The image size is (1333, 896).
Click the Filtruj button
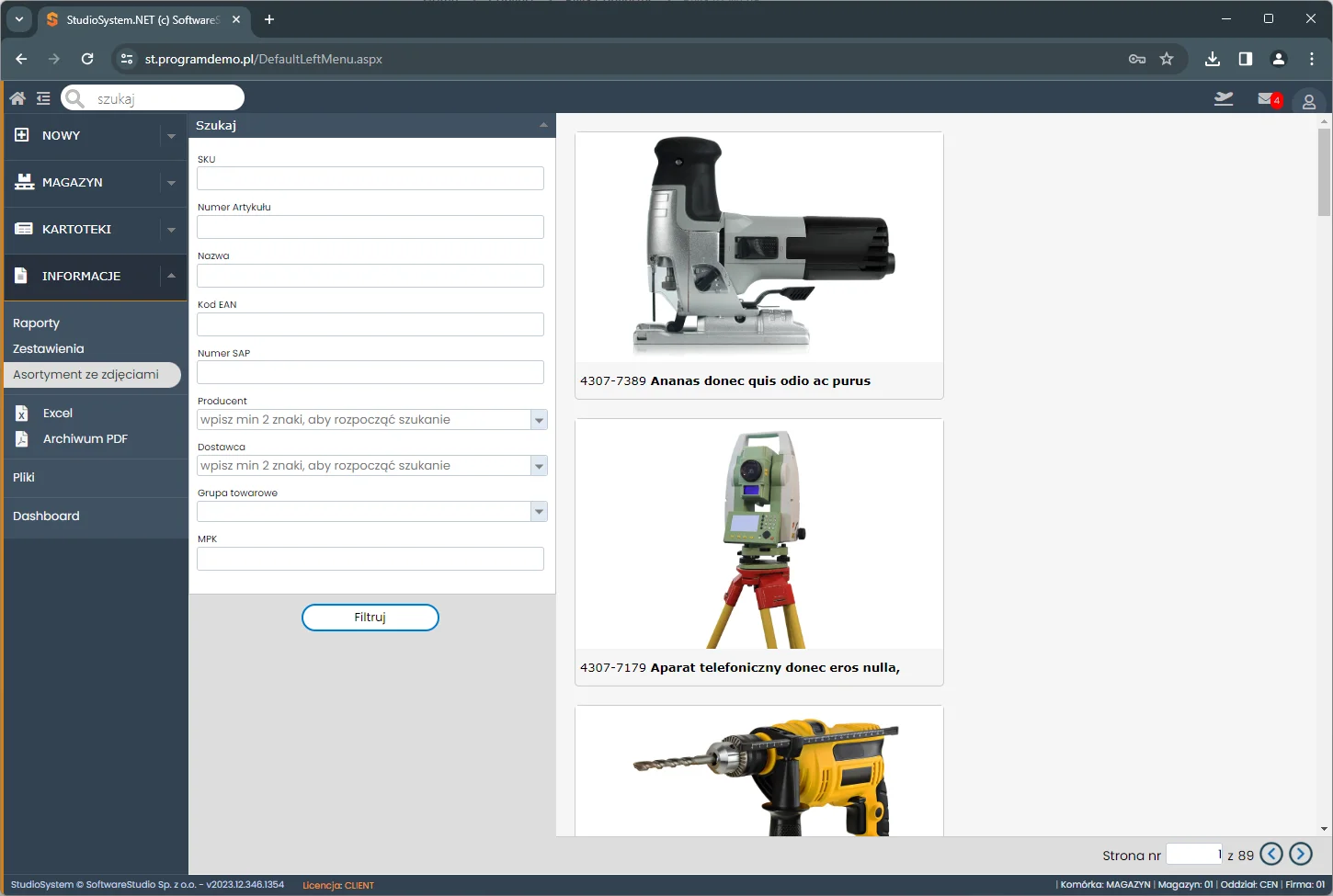pos(370,618)
